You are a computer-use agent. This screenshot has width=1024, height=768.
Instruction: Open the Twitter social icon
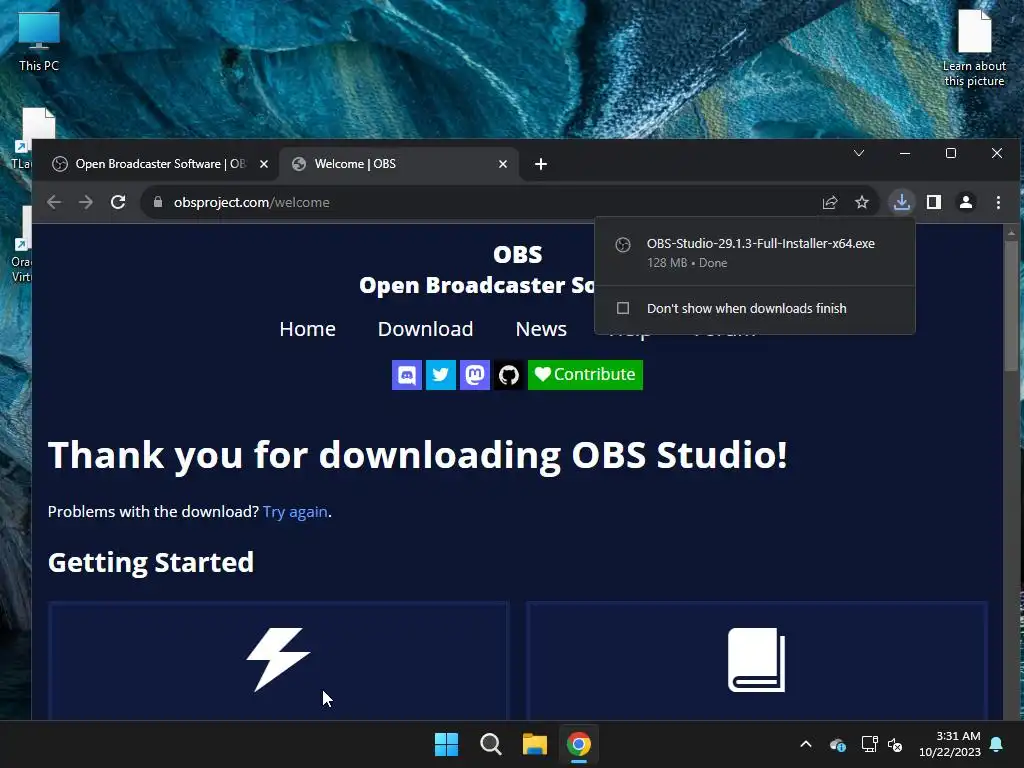[x=441, y=375]
